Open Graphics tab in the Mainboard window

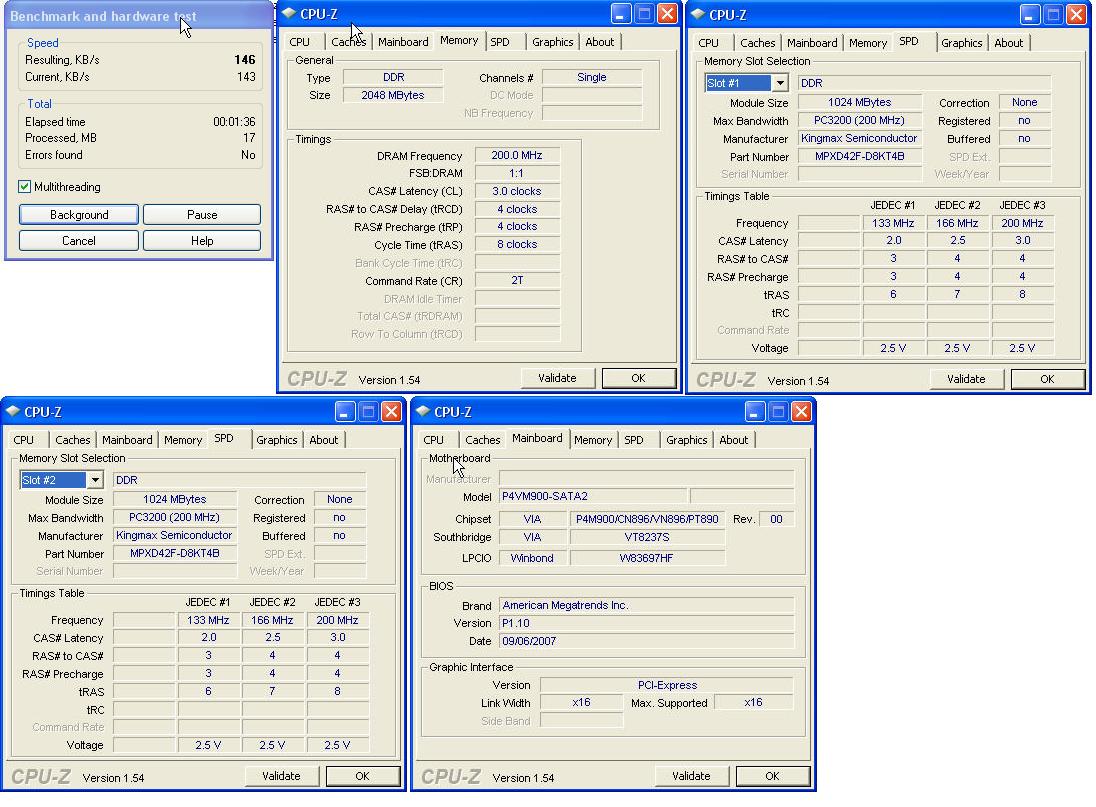coord(686,439)
